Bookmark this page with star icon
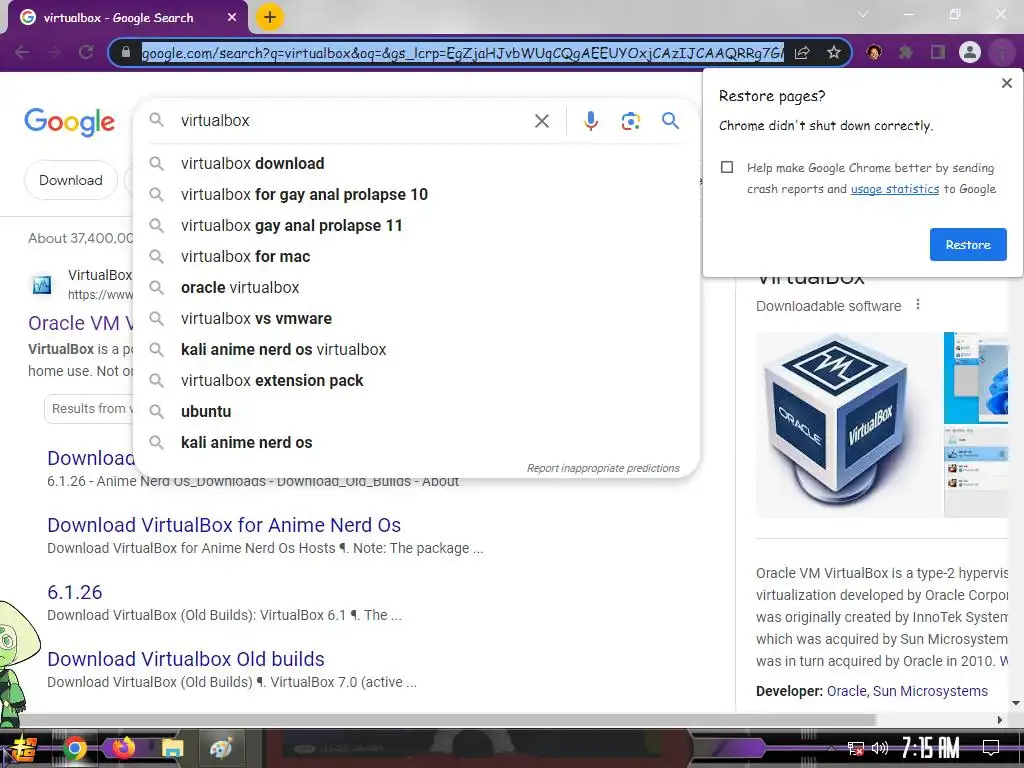This screenshot has width=1024, height=768. 833,52
